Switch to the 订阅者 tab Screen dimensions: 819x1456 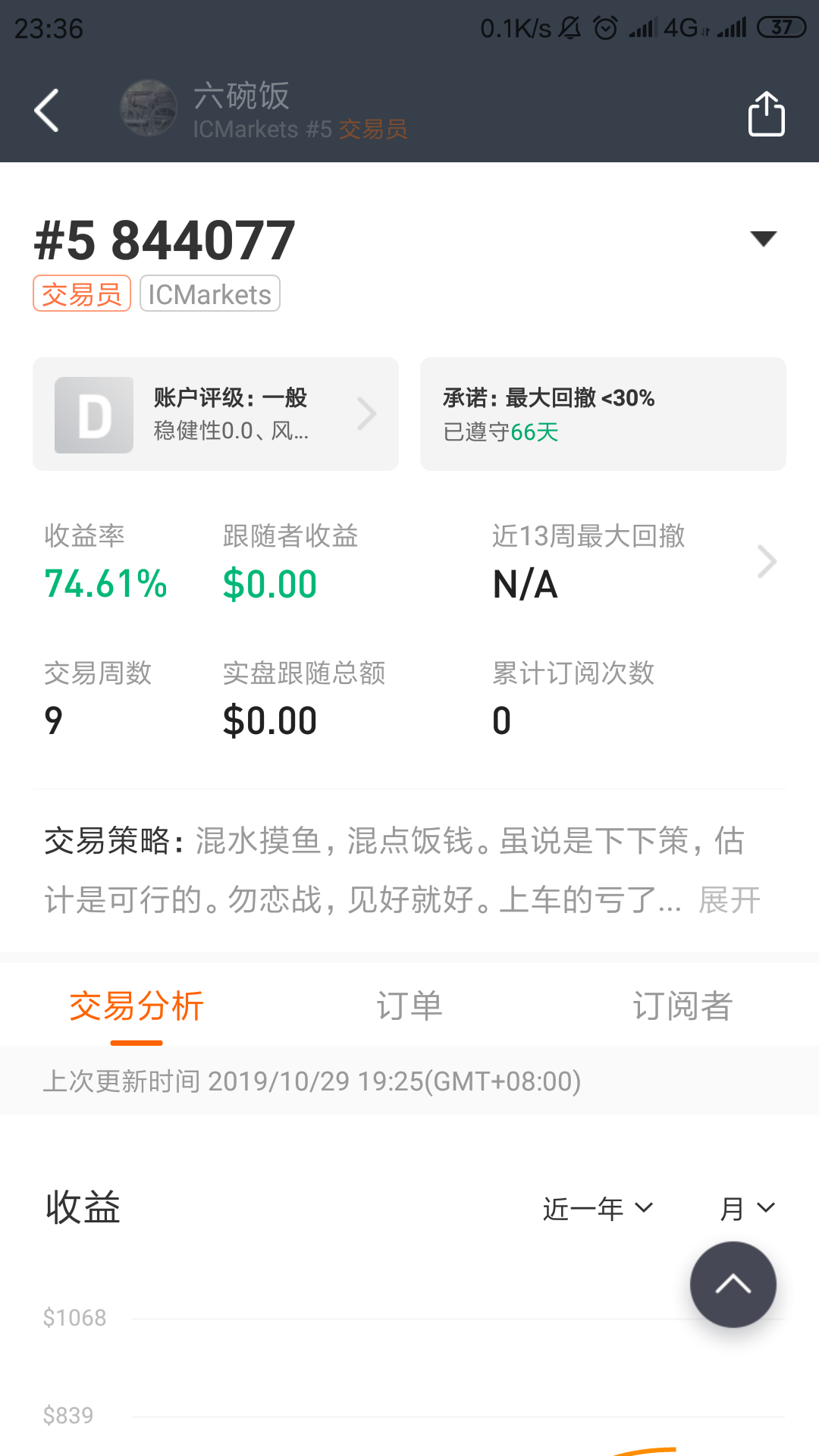coord(682,1006)
